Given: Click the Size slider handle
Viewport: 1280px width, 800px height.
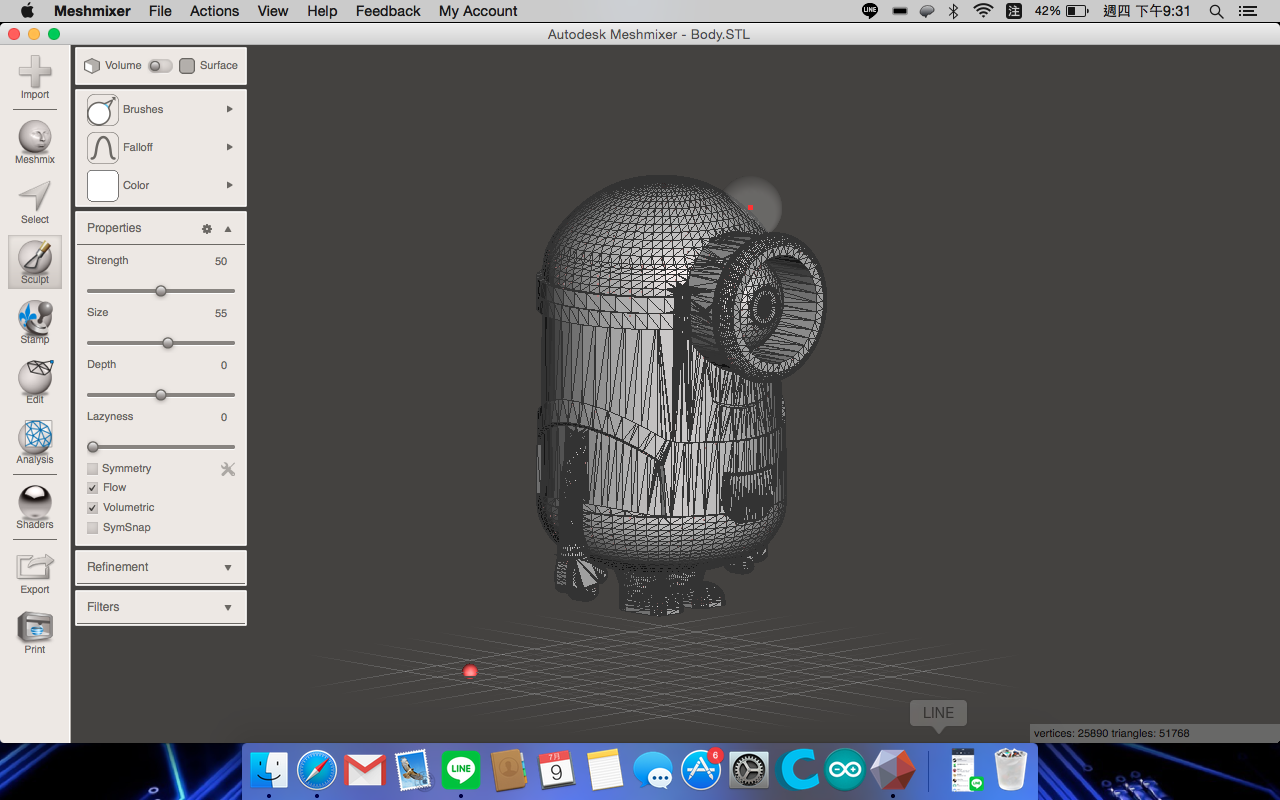Looking at the screenshot, I should (168, 343).
